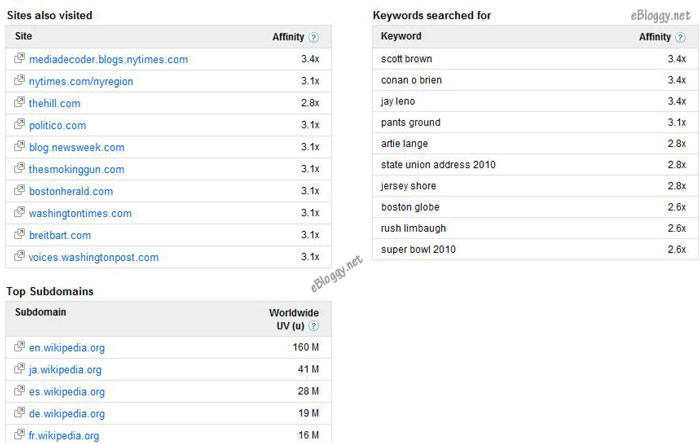700x443 pixels.
Task: Select the 'scott brown' keyword row
Action: [535, 59]
